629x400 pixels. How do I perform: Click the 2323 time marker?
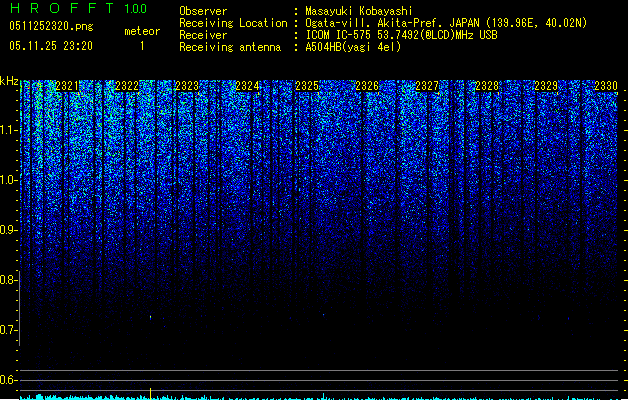tap(187, 86)
